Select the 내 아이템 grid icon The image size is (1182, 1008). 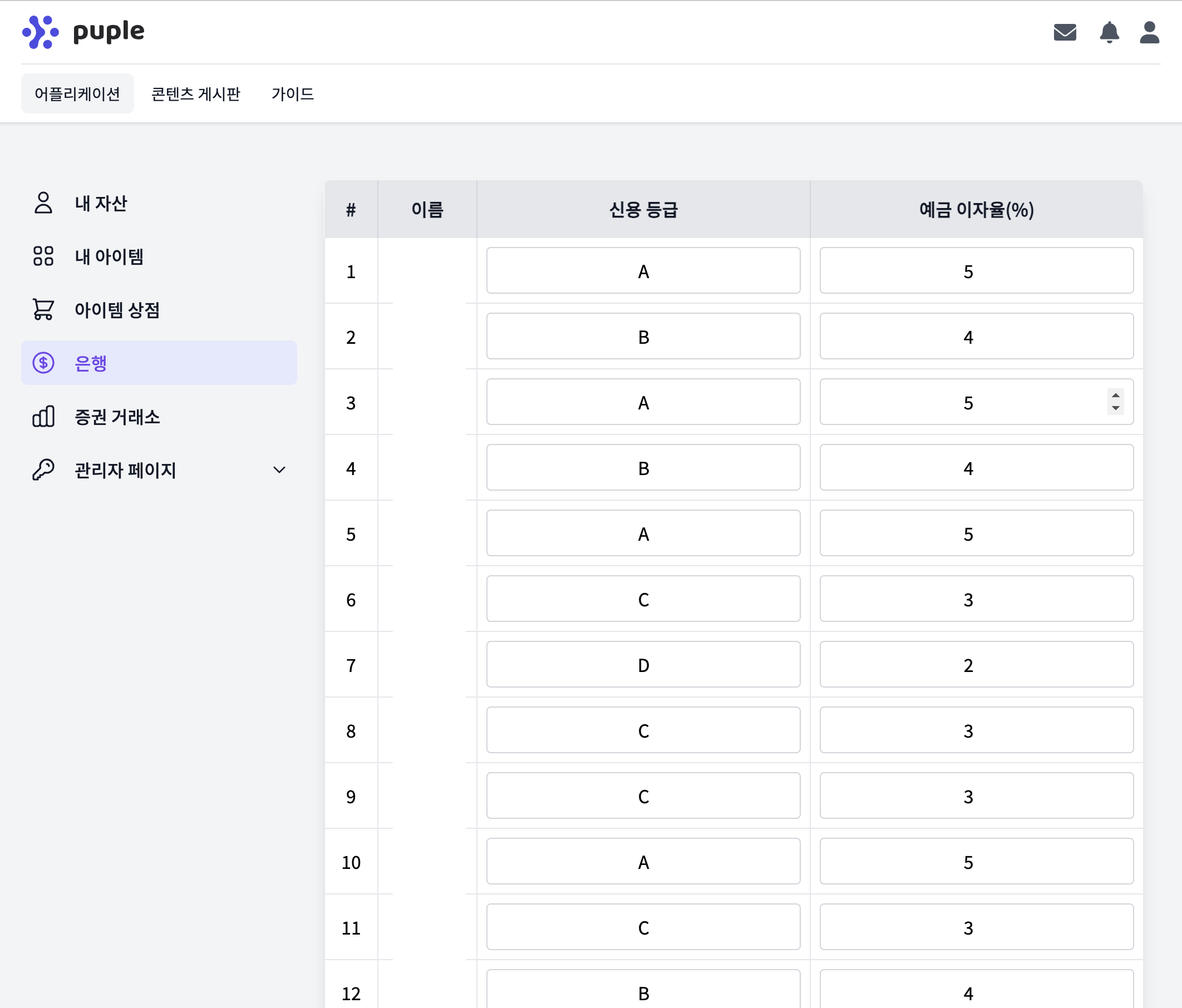point(43,256)
